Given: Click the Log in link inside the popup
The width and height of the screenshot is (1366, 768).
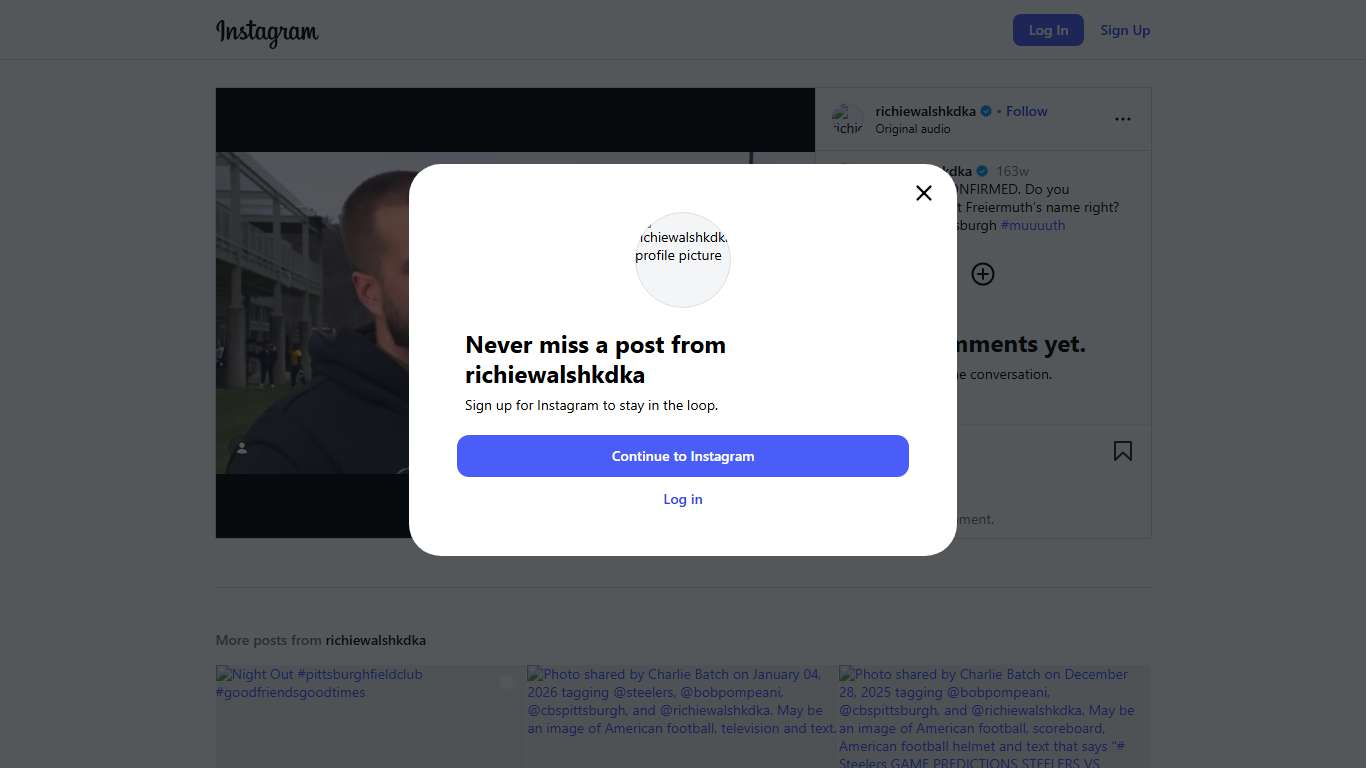Looking at the screenshot, I should 683,499.
